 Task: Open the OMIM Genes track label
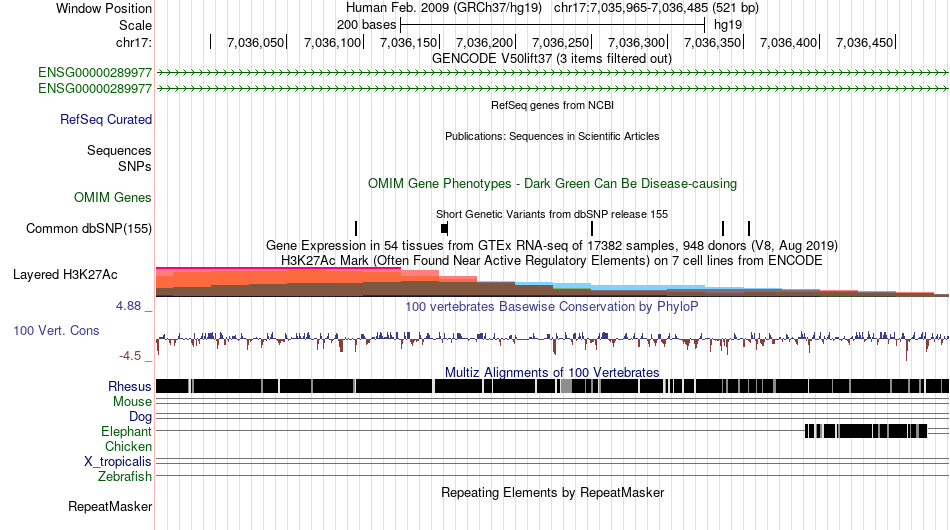(113, 197)
